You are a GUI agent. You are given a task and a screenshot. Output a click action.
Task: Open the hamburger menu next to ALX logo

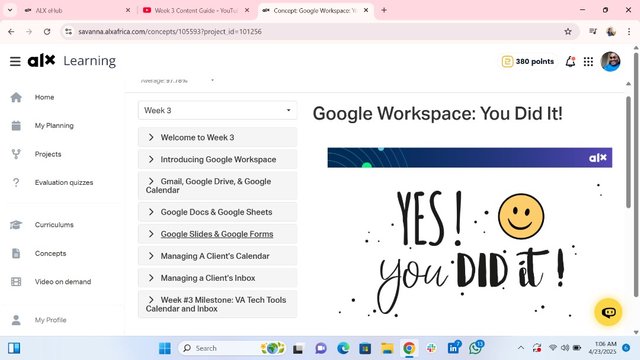click(15, 61)
